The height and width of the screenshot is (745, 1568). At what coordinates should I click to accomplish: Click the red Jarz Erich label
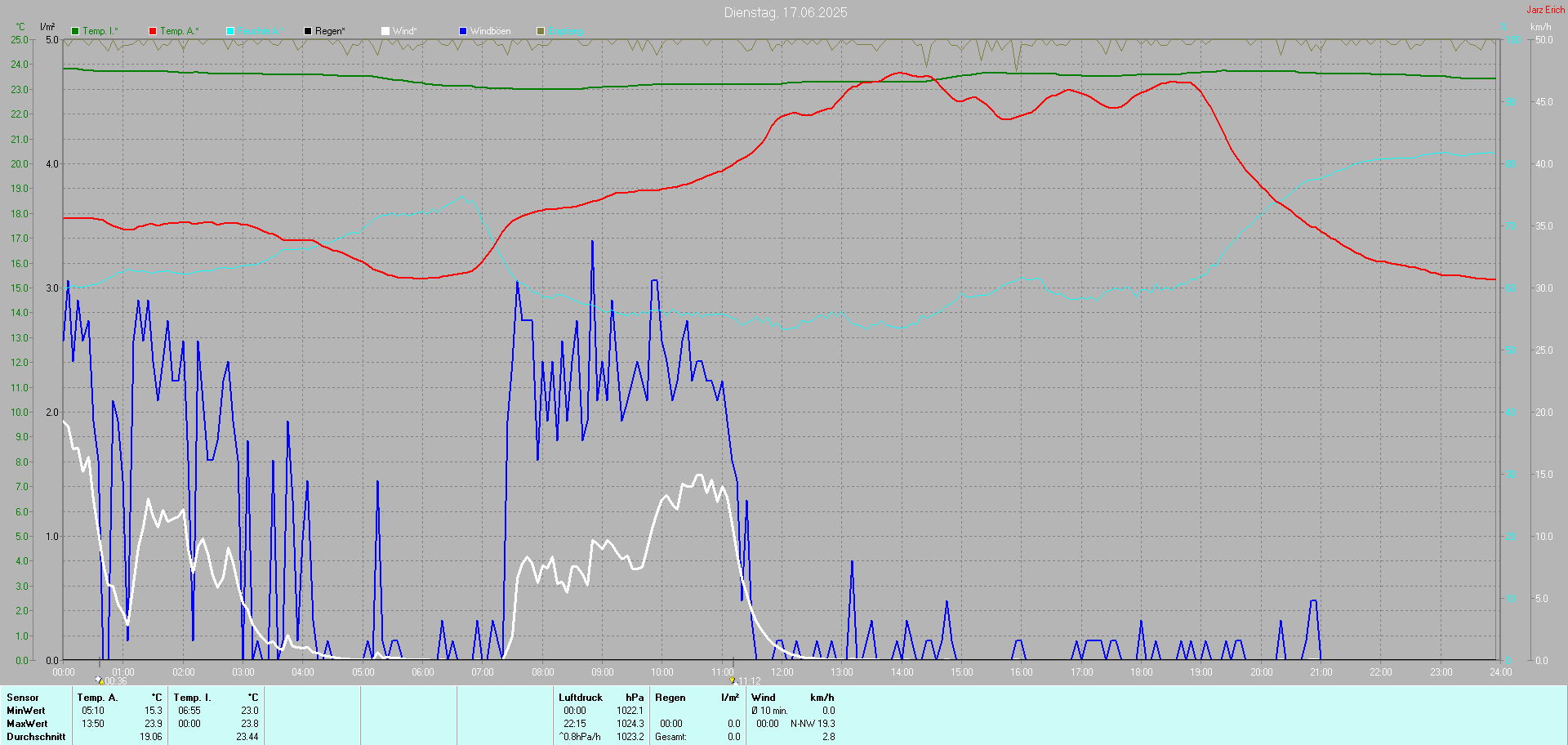coord(1546,10)
